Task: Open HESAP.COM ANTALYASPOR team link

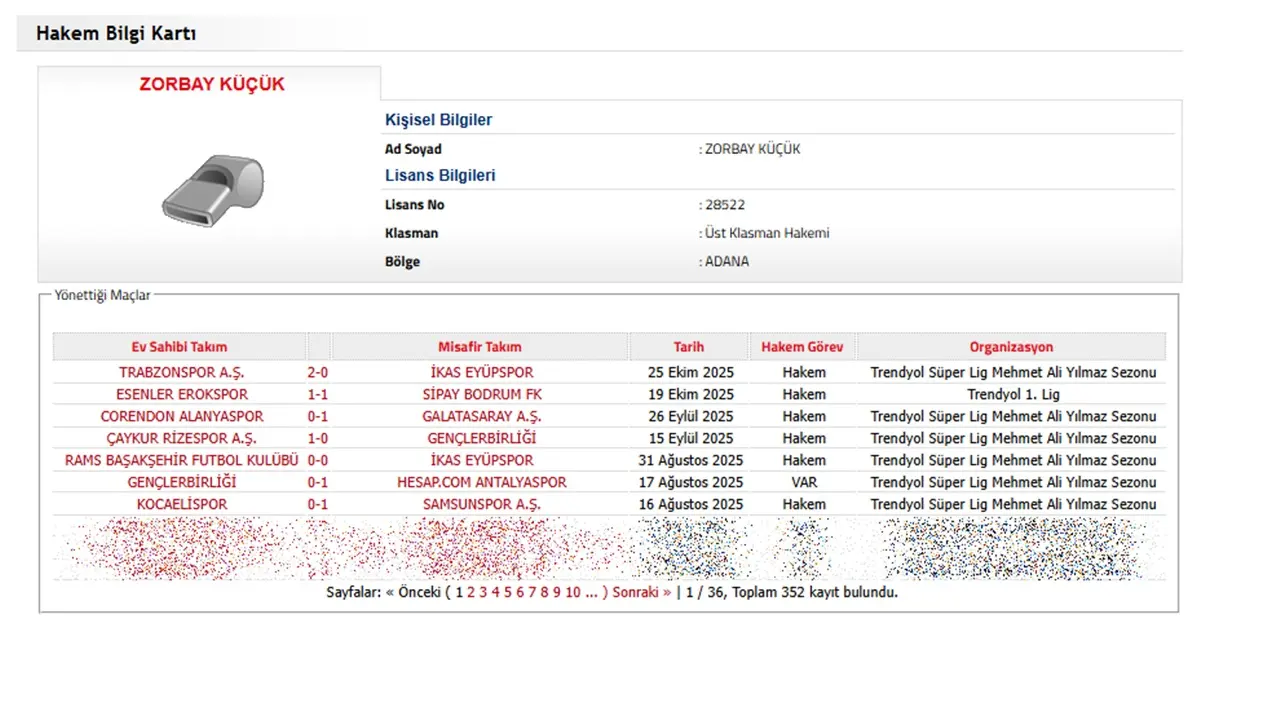Action: [480, 482]
